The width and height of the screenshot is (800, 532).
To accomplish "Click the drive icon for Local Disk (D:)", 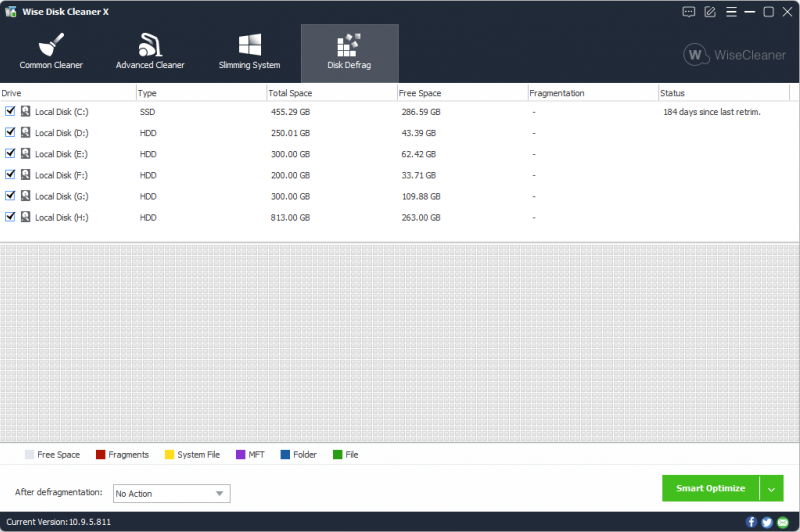I will coord(26,132).
